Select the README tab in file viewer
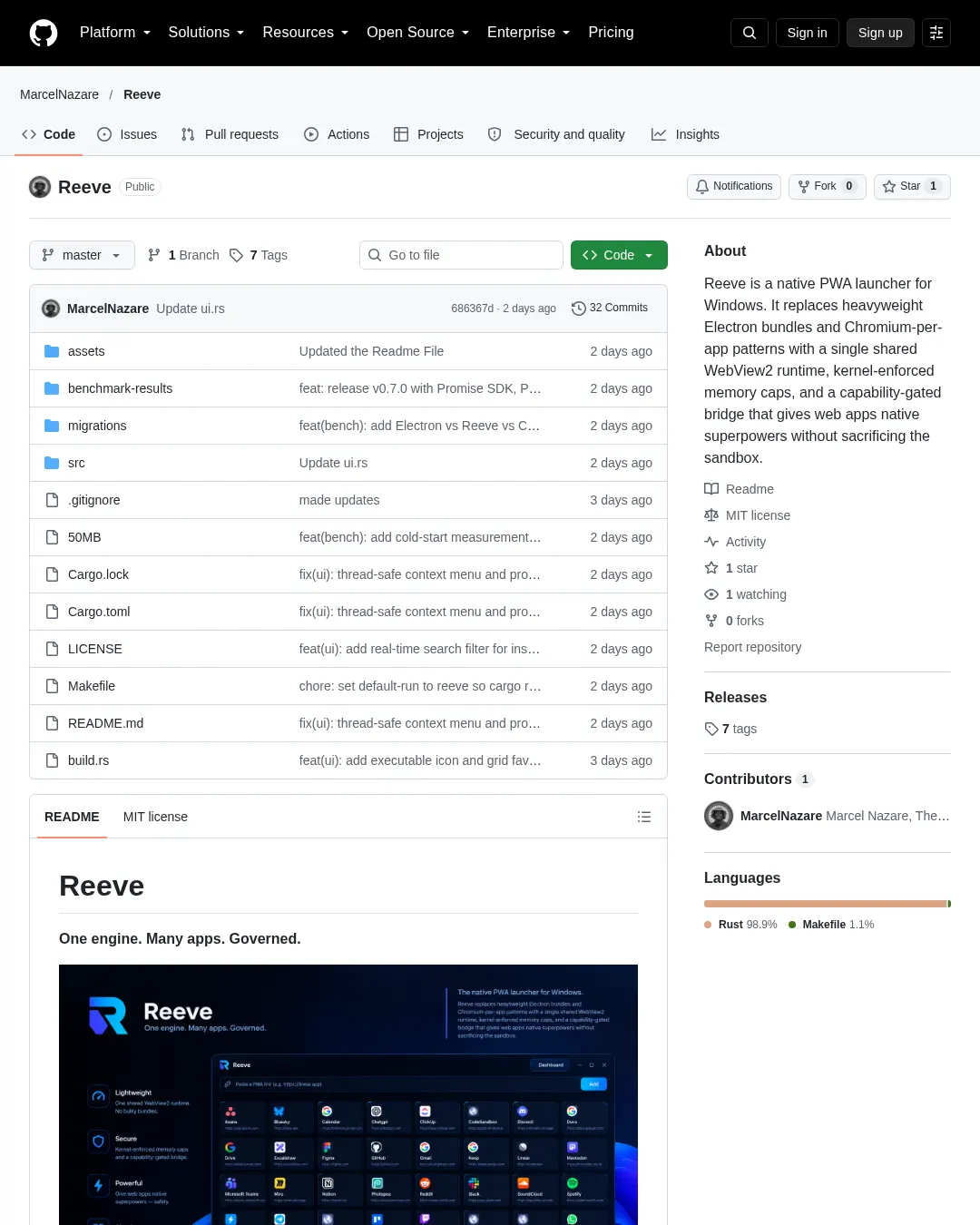Screen dimensions: 980x1225 click(72, 817)
